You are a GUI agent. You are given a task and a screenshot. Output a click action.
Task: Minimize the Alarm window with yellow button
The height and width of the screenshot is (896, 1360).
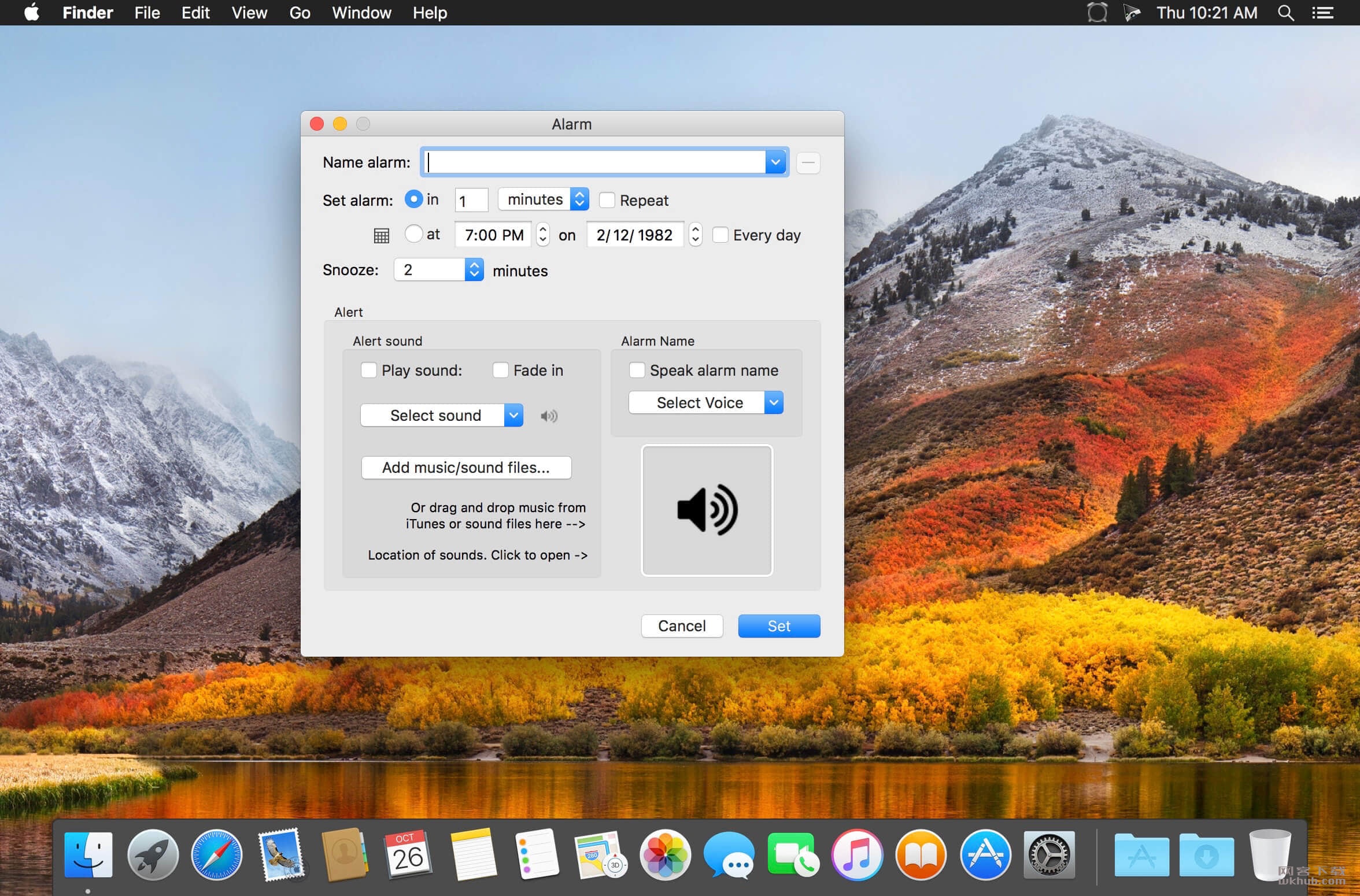340,124
